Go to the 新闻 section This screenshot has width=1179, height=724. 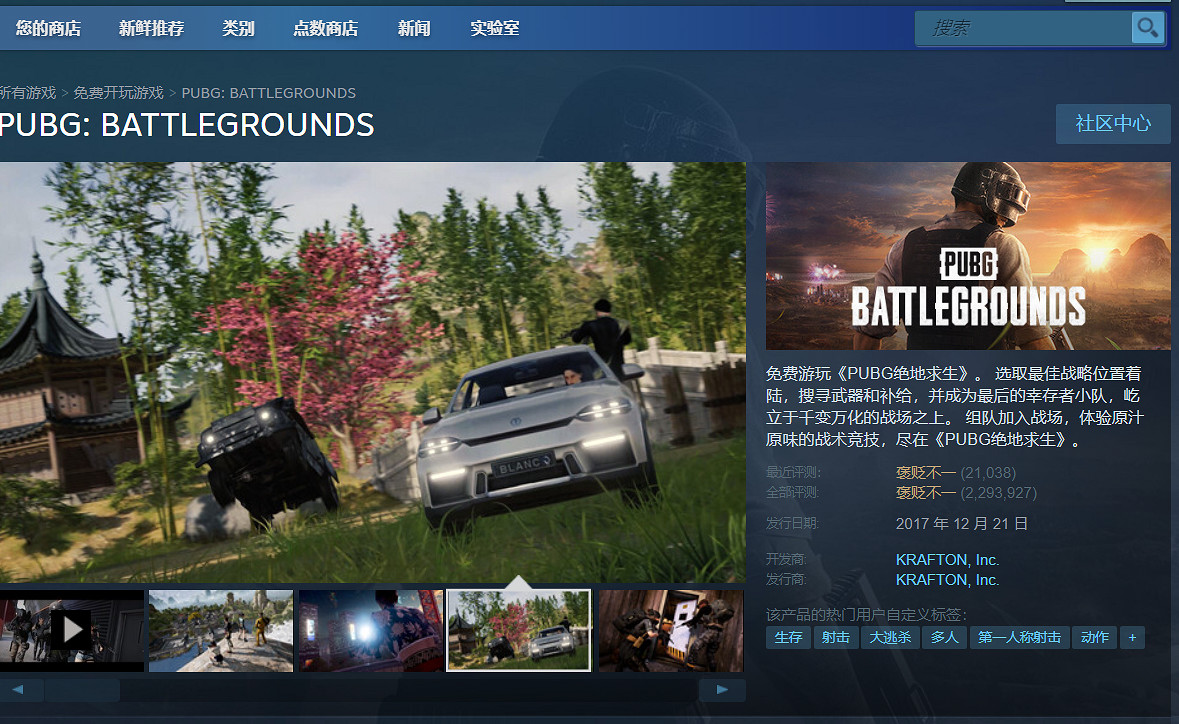coord(414,28)
